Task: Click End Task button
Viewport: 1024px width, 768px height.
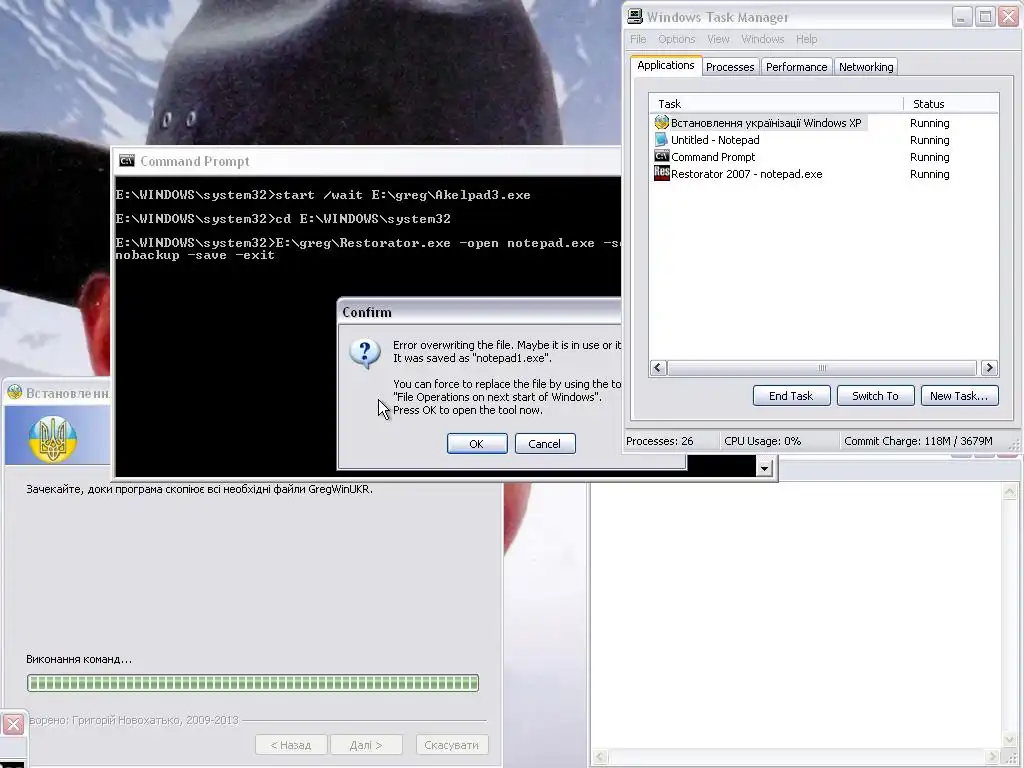Action: (791, 396)
